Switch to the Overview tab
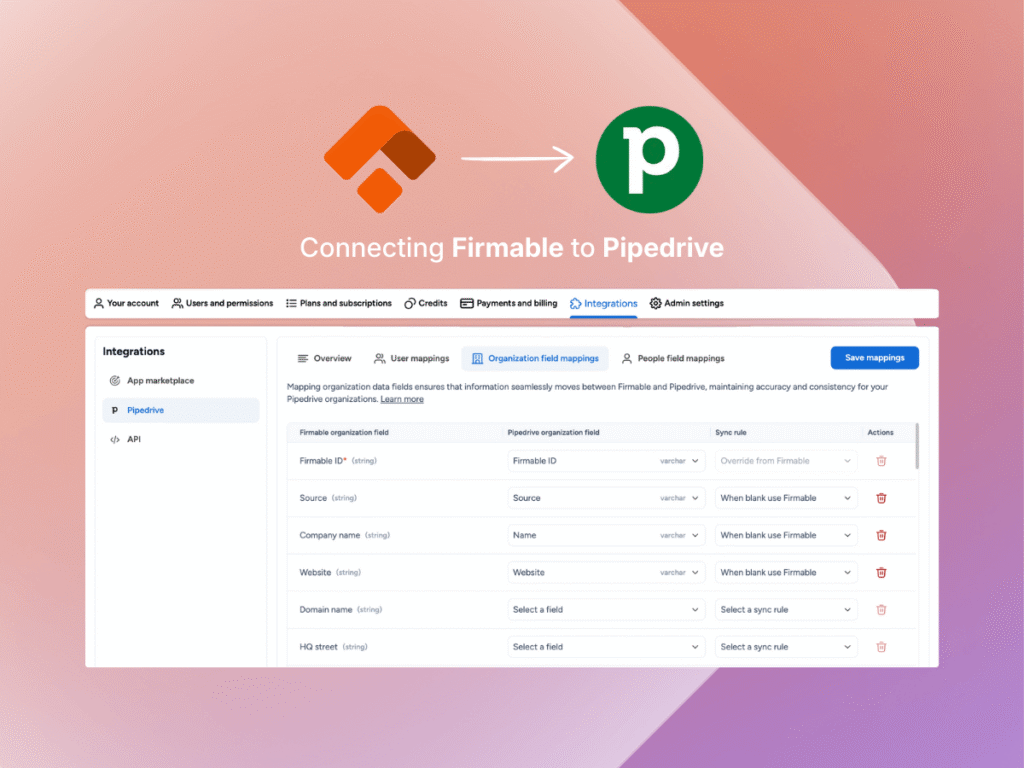The width and height of the screenshot is (1024, 768). pos(324,358)
